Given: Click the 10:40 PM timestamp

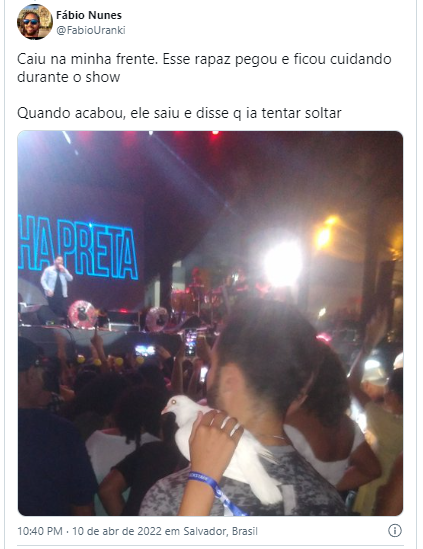Looking at the screenshot, I should [40, 531].
